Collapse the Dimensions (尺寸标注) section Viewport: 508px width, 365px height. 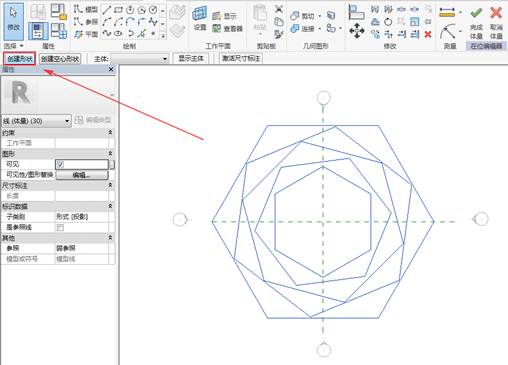coord(110,185)
